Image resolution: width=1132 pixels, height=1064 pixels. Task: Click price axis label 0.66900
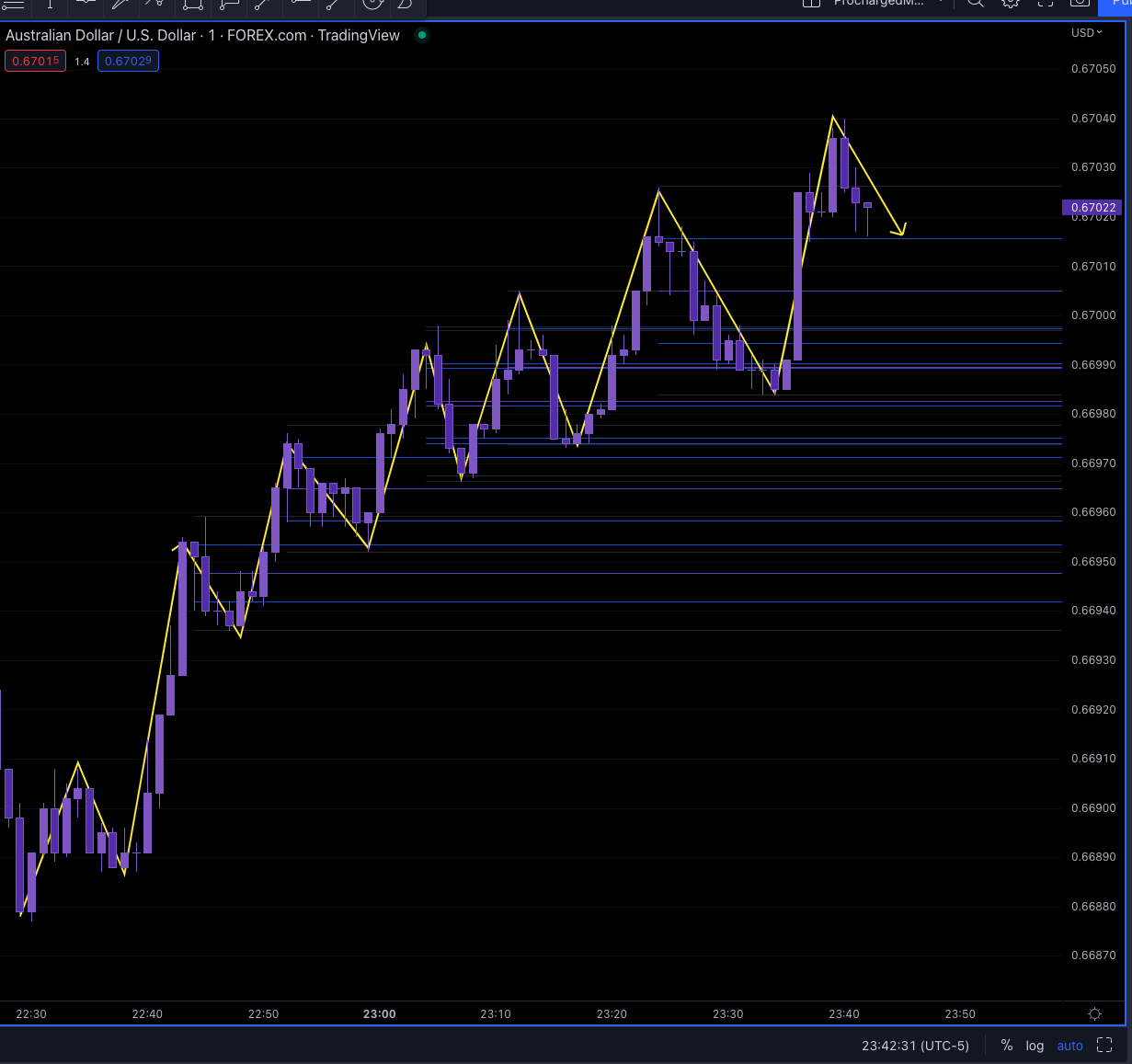click(x=1093, y=808)
